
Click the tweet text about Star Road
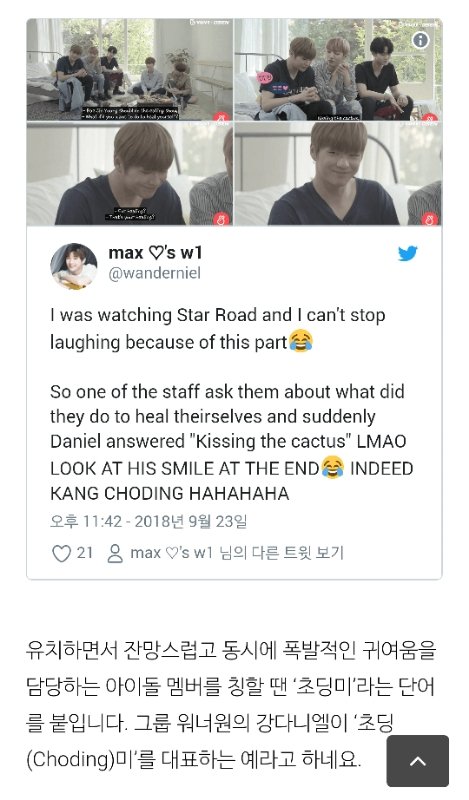(x=232, y=404)
